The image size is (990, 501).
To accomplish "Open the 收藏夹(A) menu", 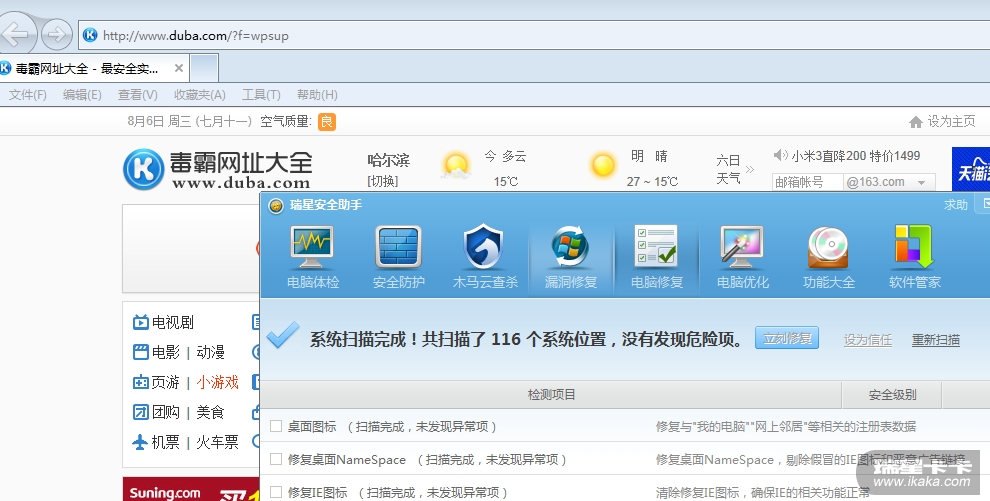I will 200,95.
